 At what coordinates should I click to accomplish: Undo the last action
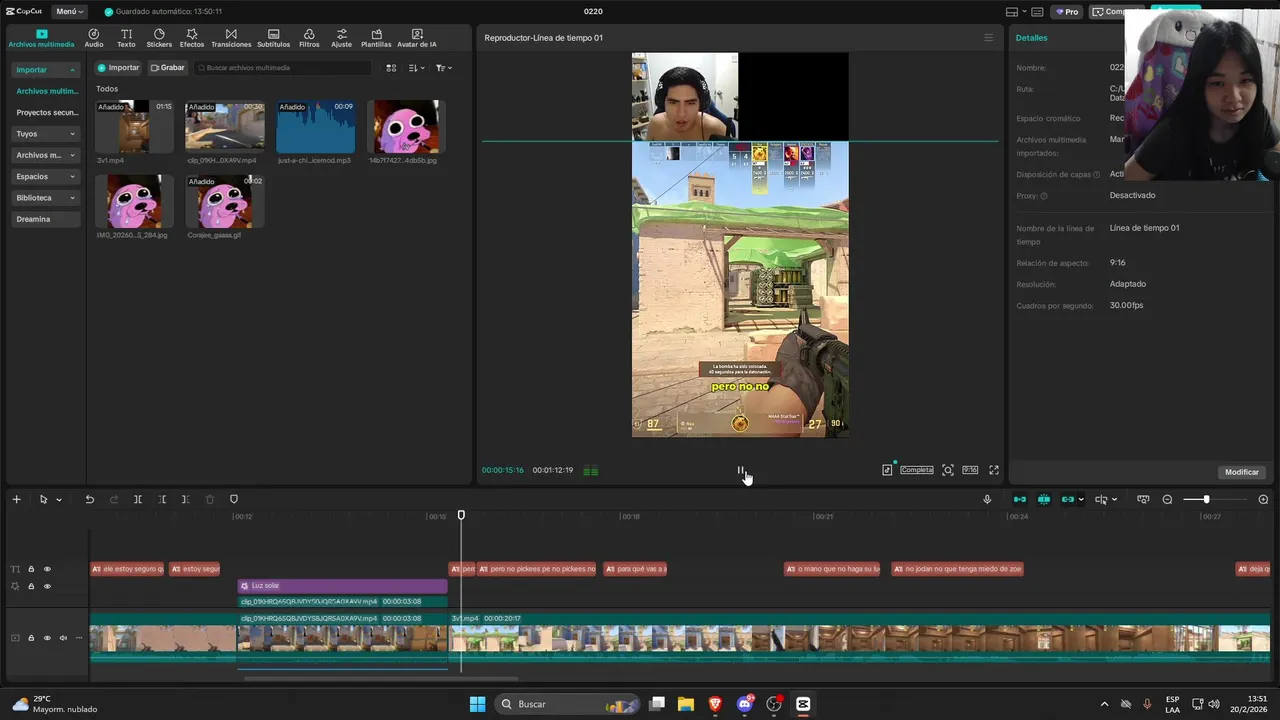pyautogui.click(x=89, y=499)
